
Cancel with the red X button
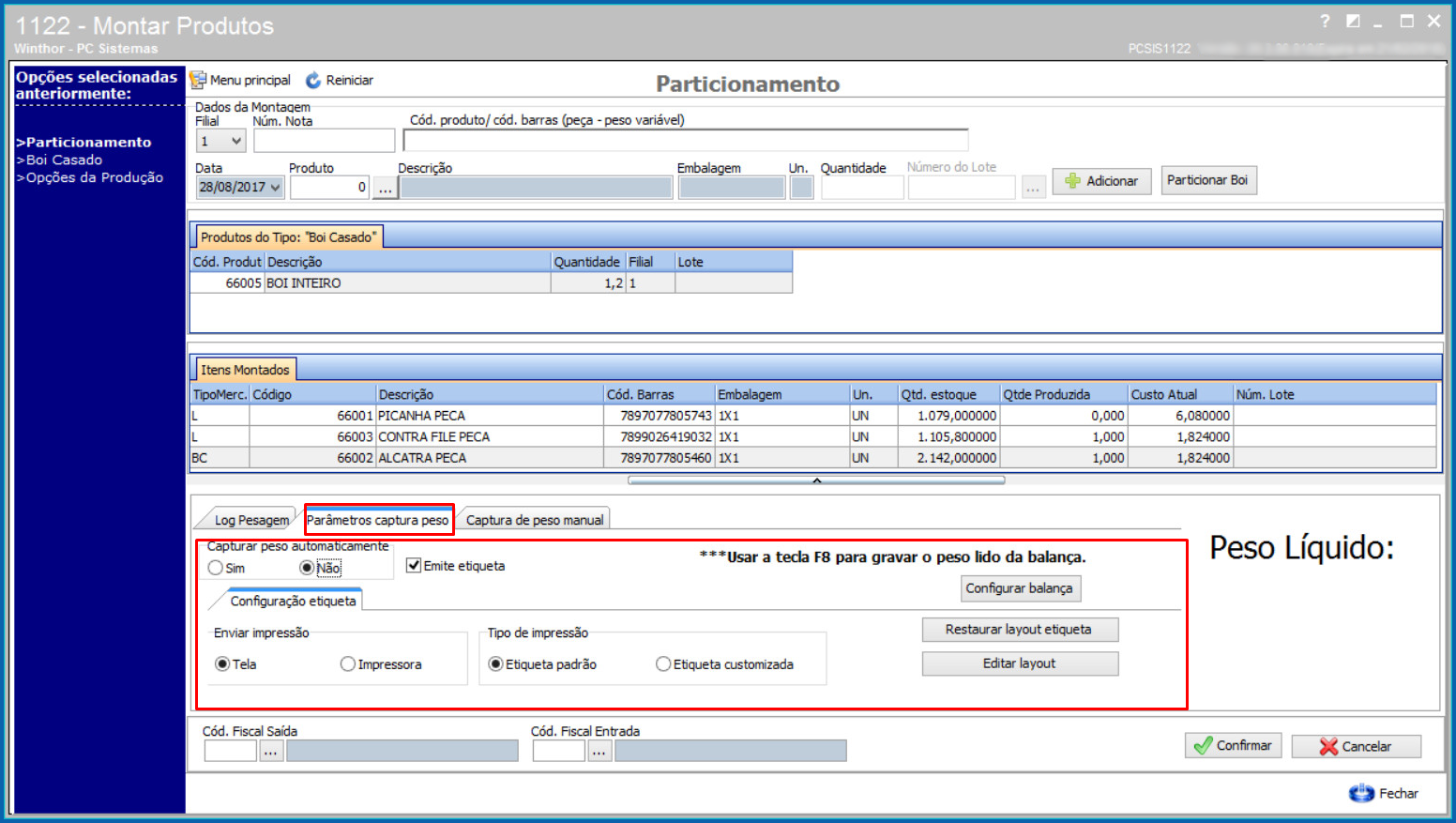click(x=1356, y=747)
